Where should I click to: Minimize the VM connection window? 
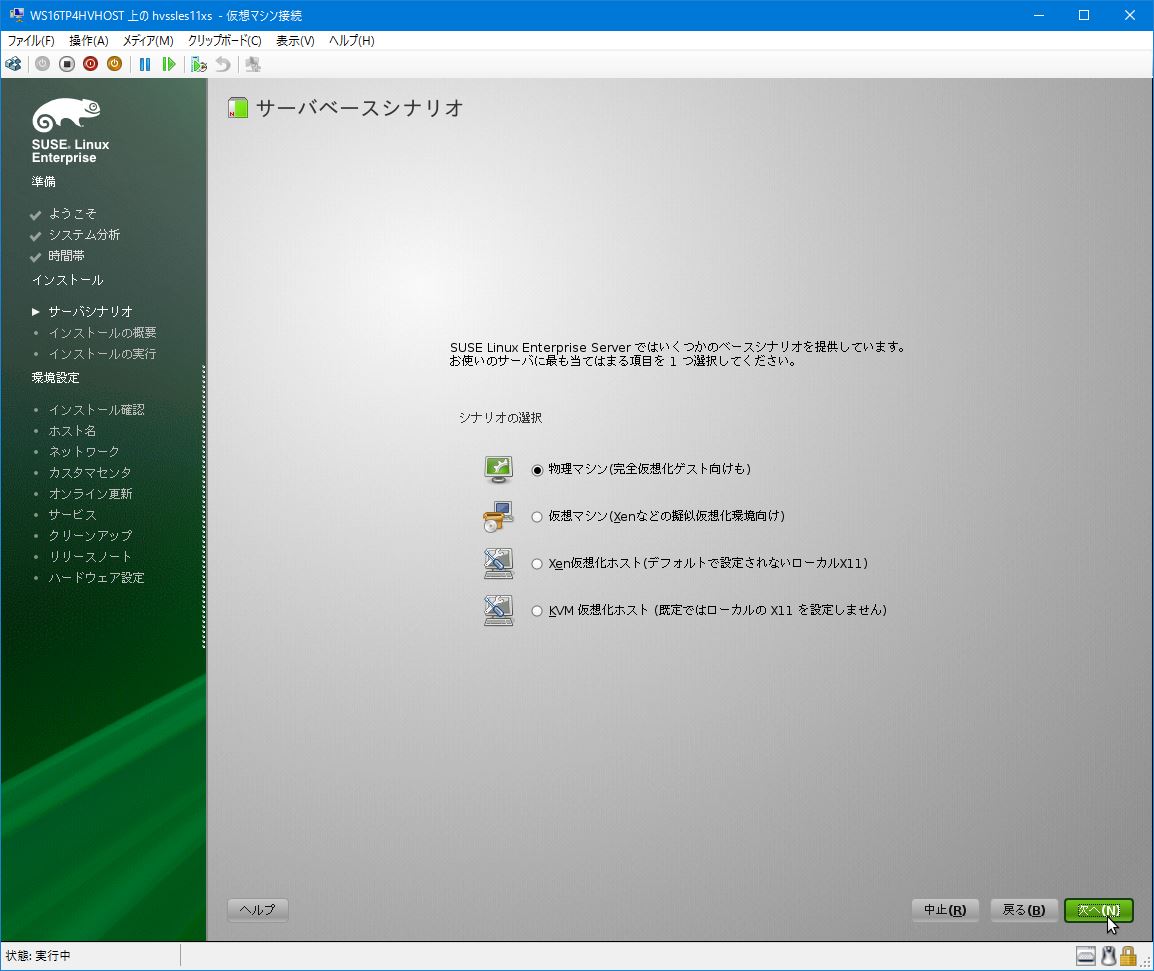pos(1038,15)
